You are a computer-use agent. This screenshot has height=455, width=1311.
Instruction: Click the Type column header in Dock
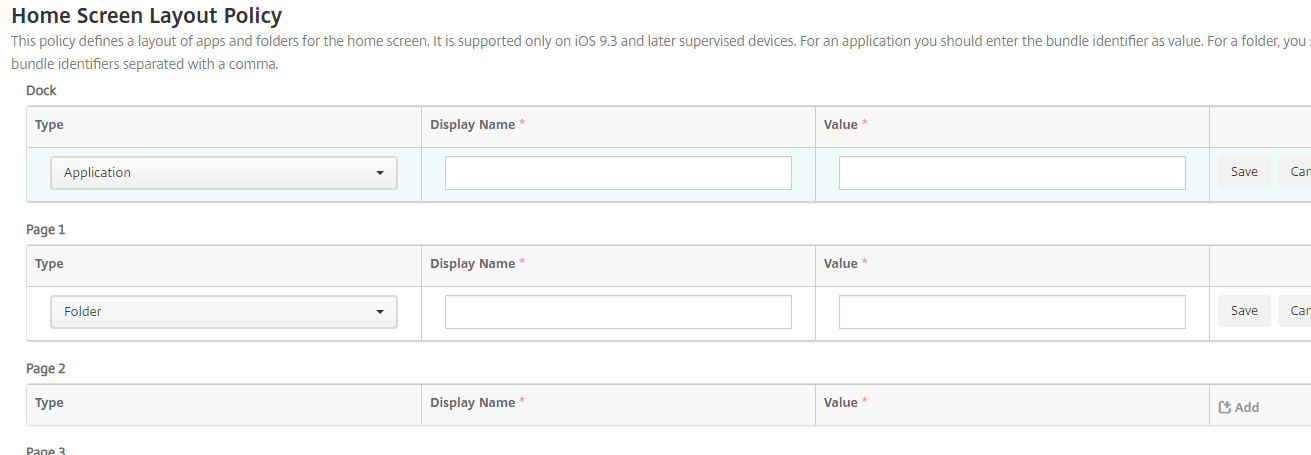[x=49, y=125]
